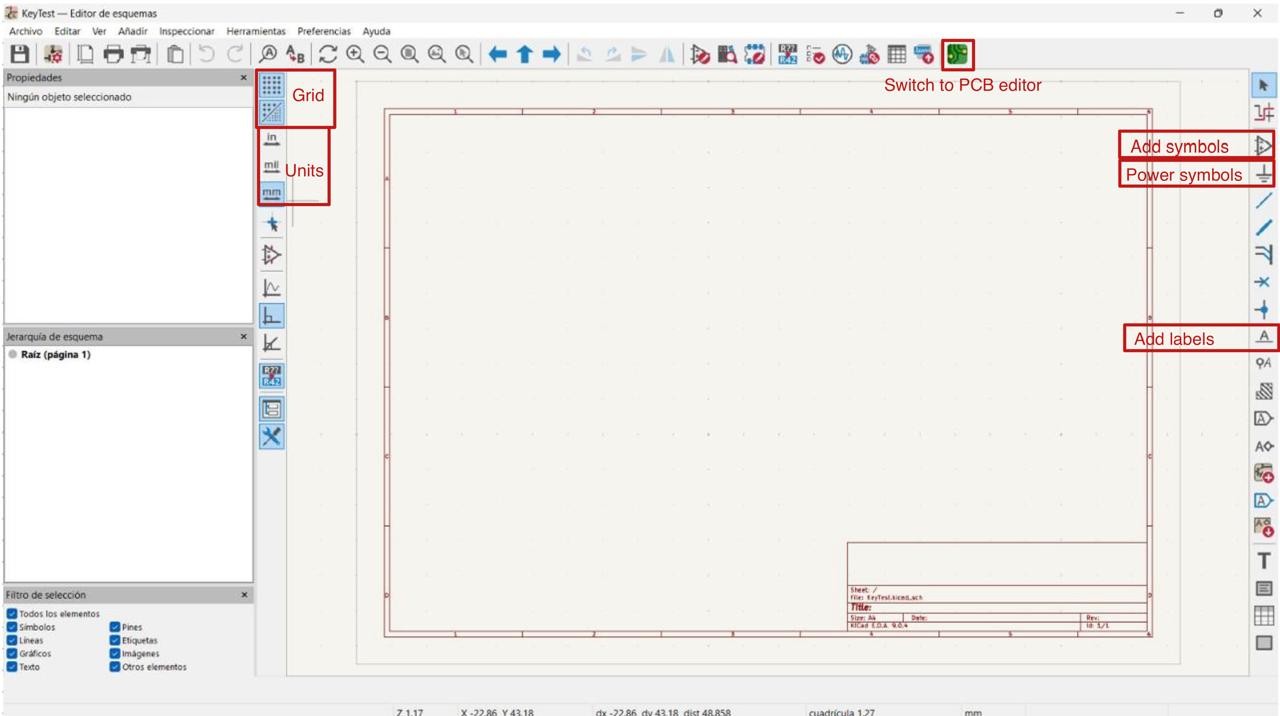Toggle the Etiquetas checkbox
The width and height of the screenshot is (1280, 716).
(115, 640)
